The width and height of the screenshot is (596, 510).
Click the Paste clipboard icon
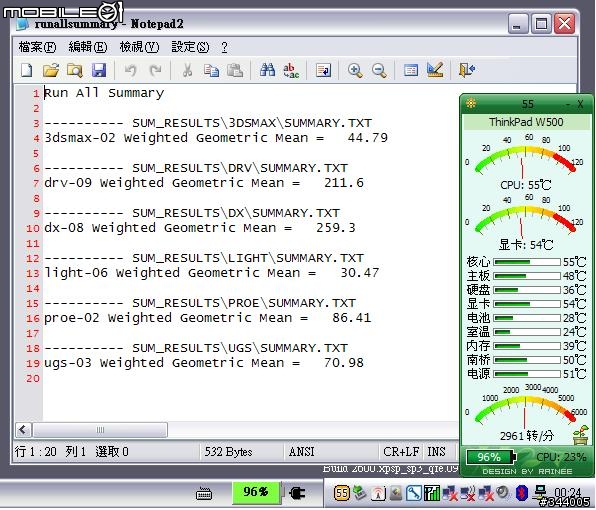coord(235,70)
